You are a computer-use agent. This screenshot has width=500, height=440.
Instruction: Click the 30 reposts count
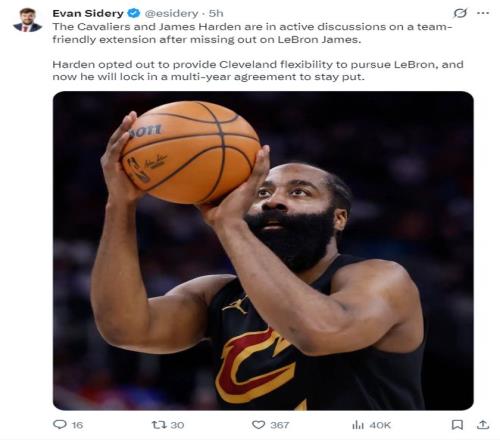pos(177,425)
